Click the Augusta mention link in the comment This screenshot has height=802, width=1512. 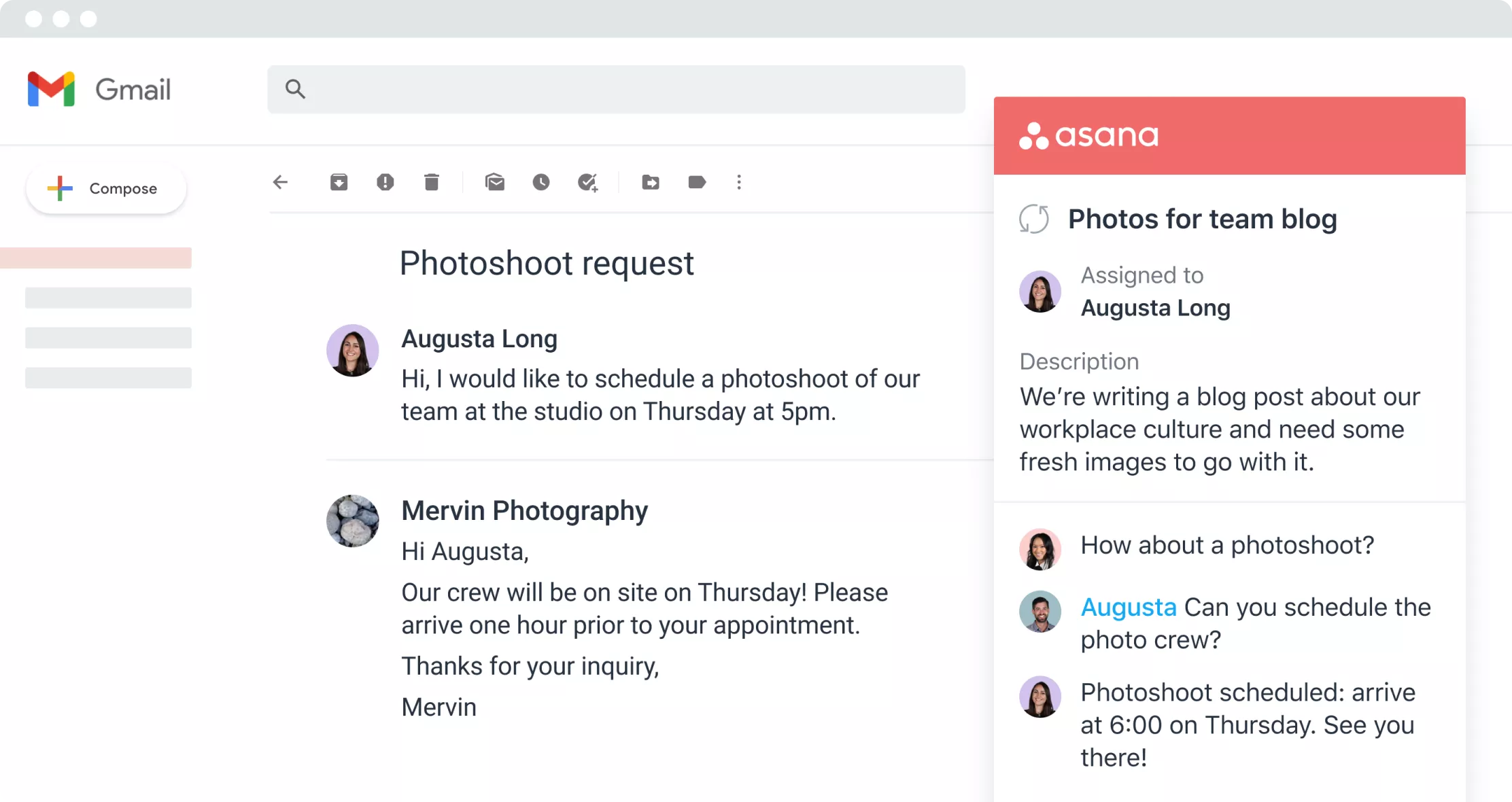1129,607
